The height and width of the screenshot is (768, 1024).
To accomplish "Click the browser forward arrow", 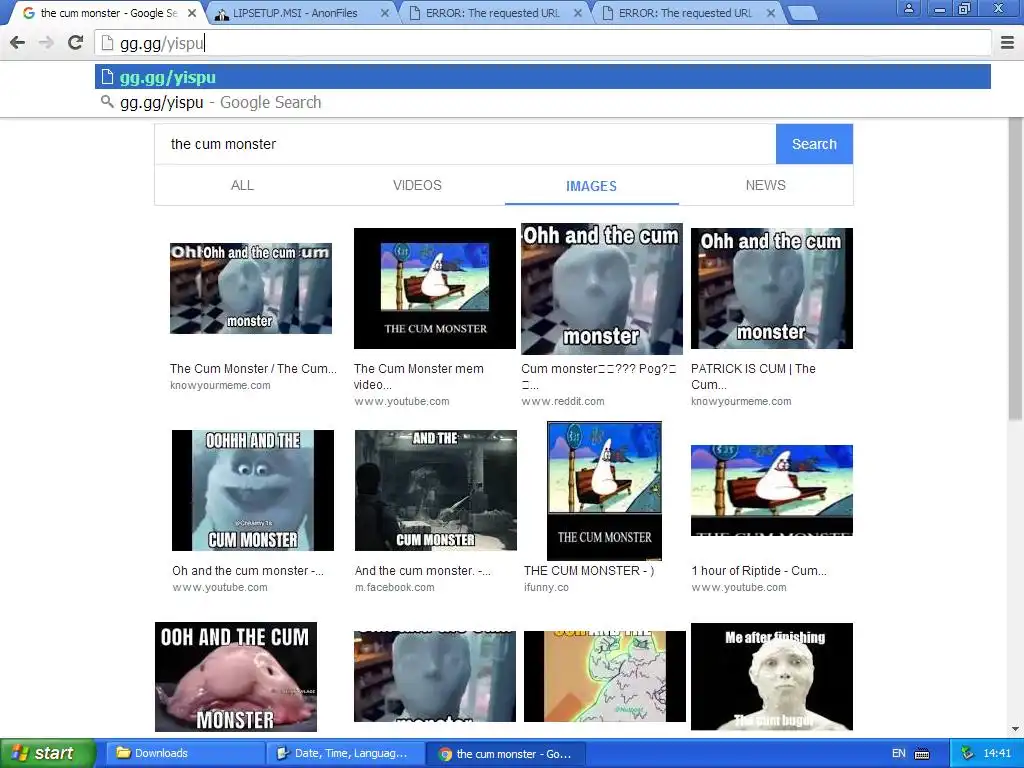I will pos(46,43).
